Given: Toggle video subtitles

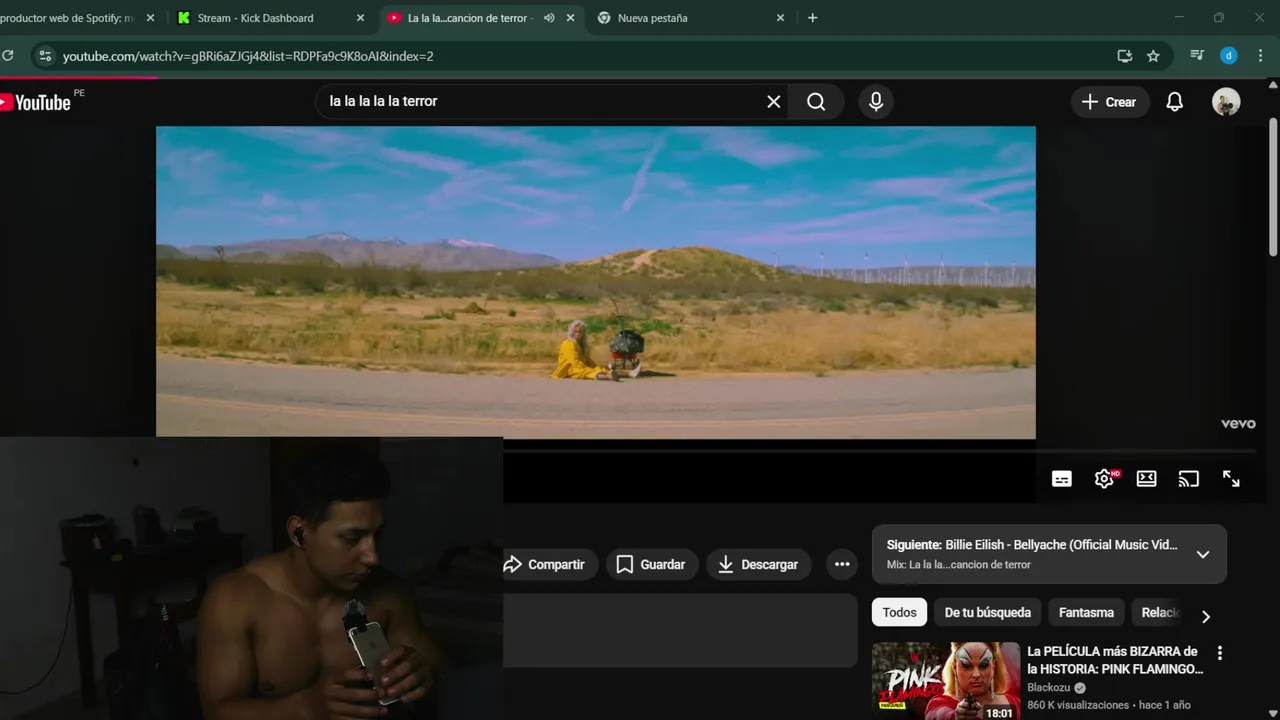Looking at the screenshot, I should [x=1062, y=479].
